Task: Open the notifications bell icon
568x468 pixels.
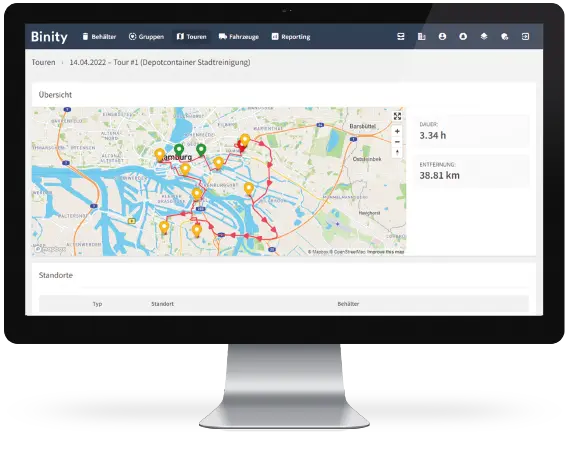Action: click(463, 37)
